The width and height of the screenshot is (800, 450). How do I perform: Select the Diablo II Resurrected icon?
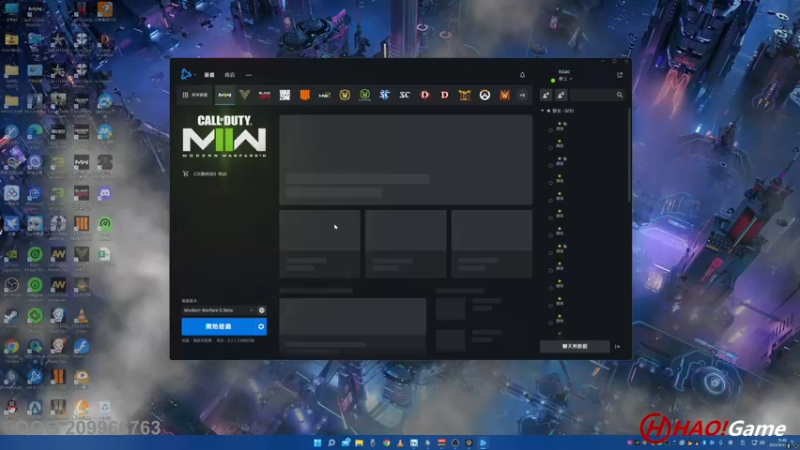click(464, 95)
